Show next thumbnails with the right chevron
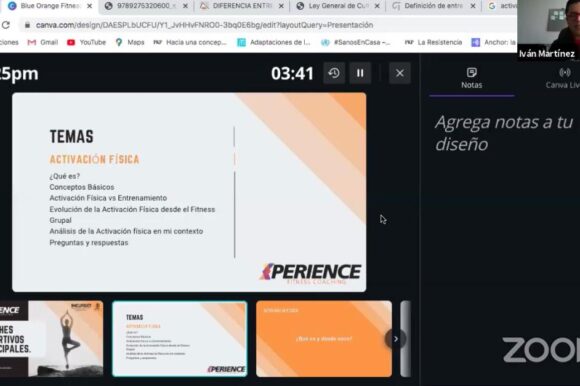This screenshot has width=580, height=386. [396, 339]
